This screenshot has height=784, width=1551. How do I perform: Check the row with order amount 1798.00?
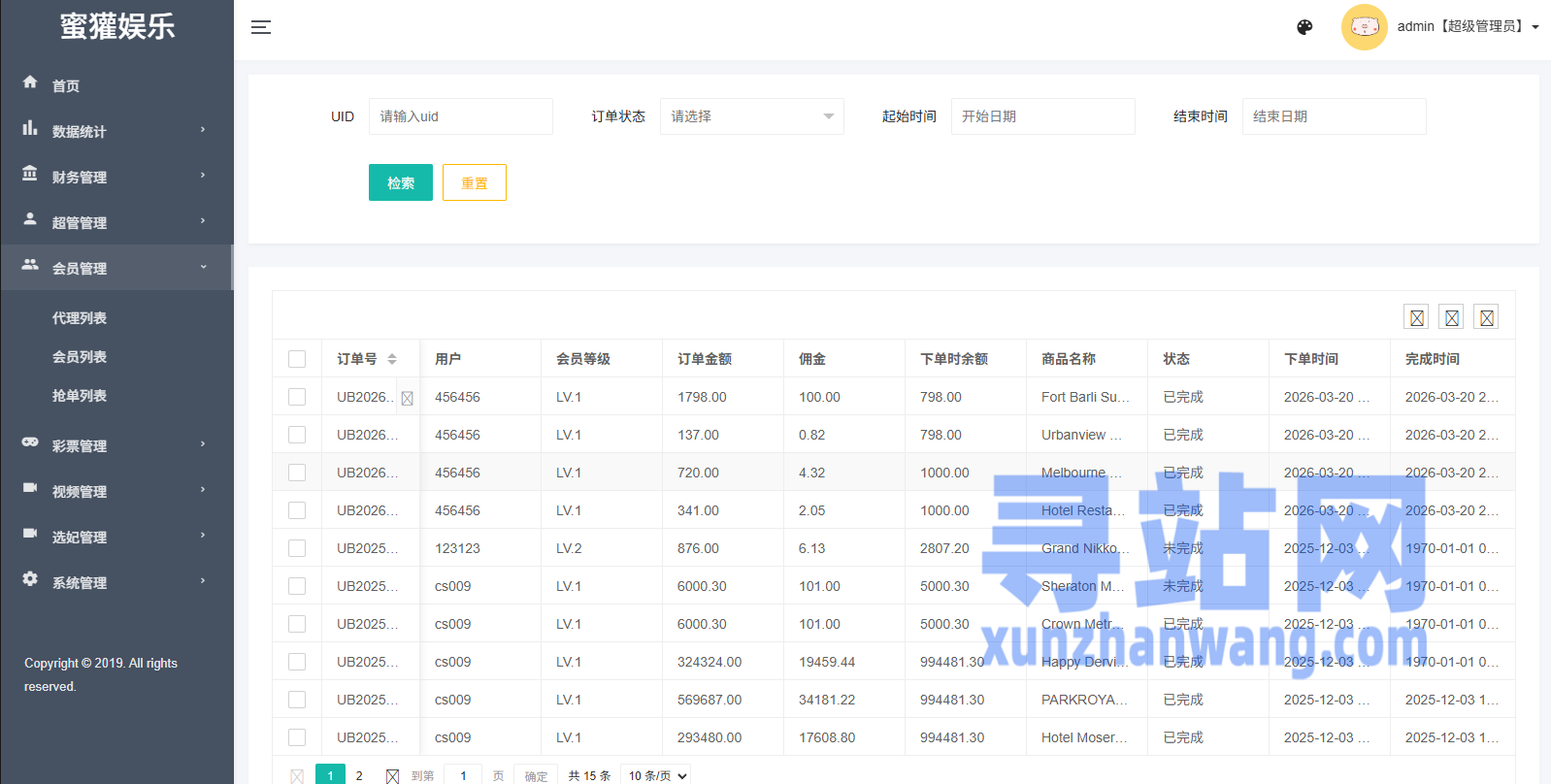297,397
